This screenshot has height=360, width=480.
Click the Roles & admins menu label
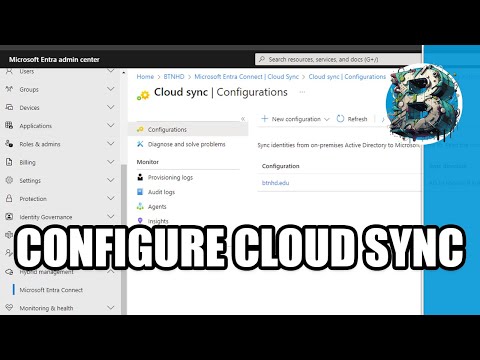pos(40,144)
